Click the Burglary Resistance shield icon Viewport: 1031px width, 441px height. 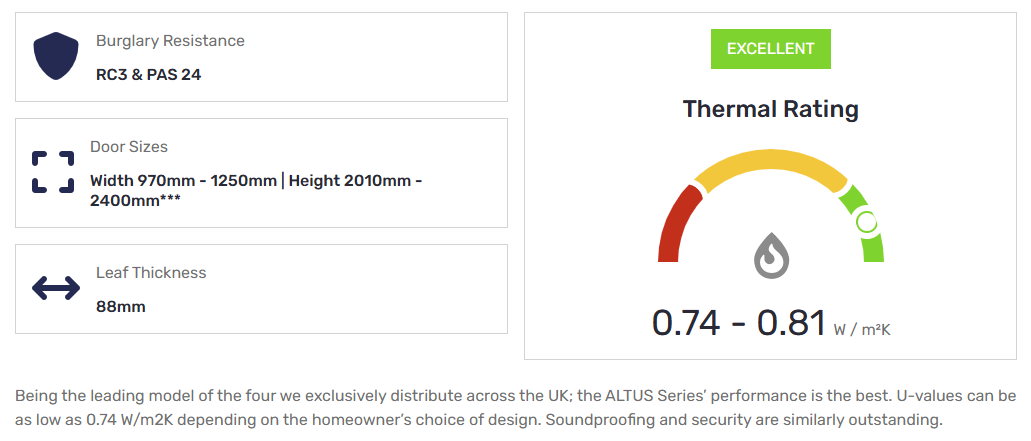[x=56, y=56]
